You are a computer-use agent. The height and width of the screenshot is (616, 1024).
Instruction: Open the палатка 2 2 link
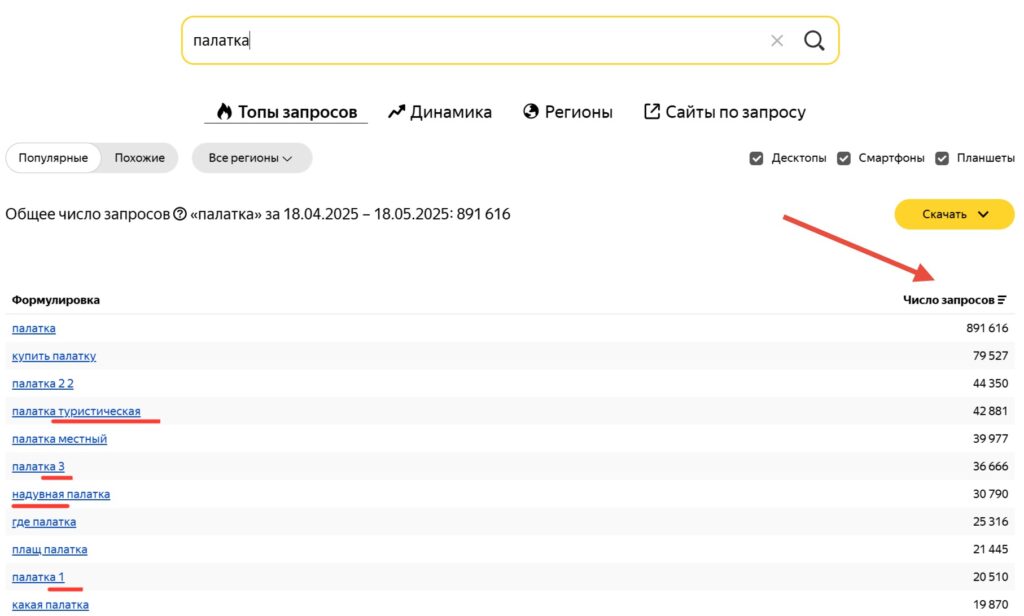point(42,383)
